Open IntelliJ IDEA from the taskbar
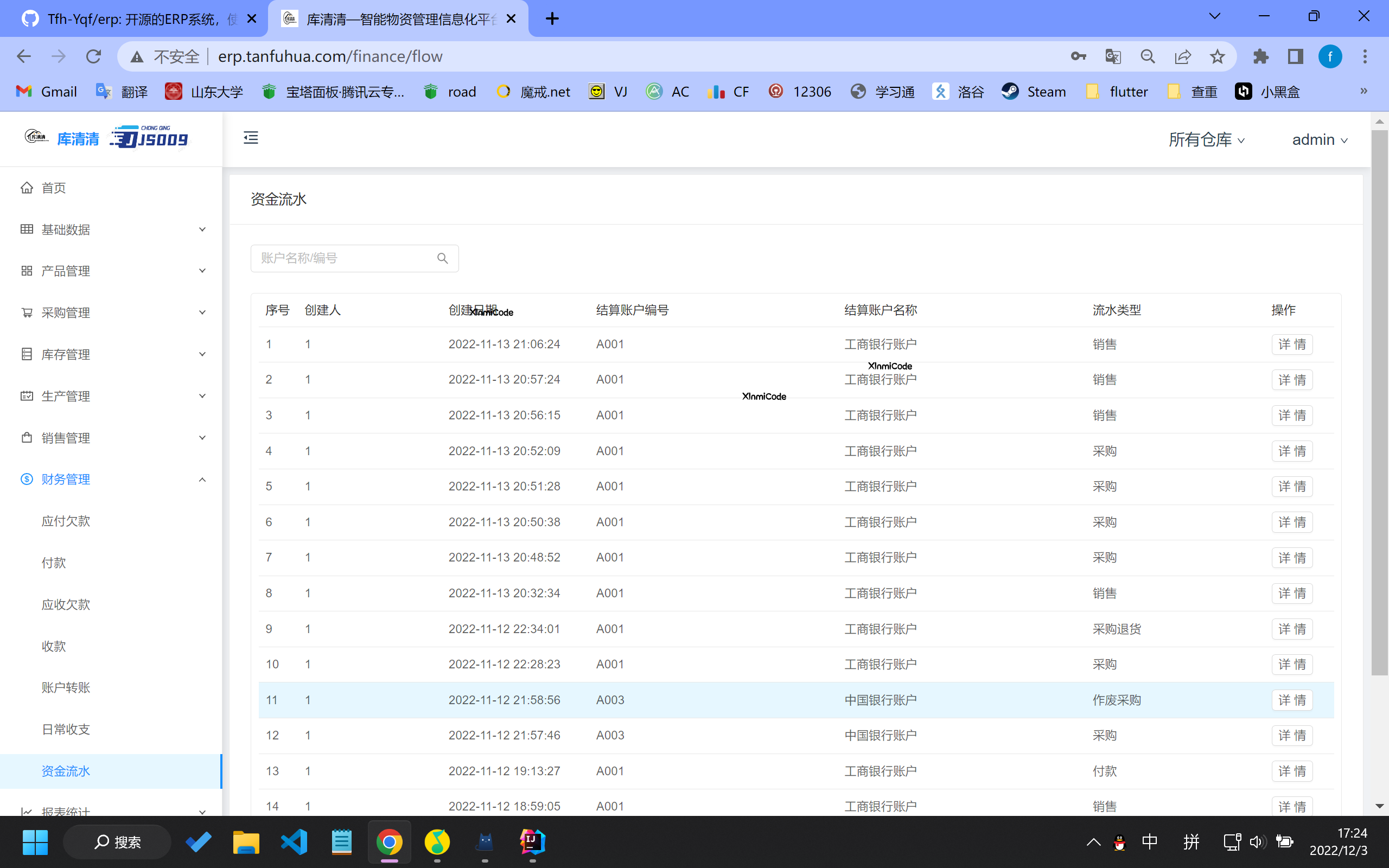This screenshot has width=1389, height=868. click(532, 841)
